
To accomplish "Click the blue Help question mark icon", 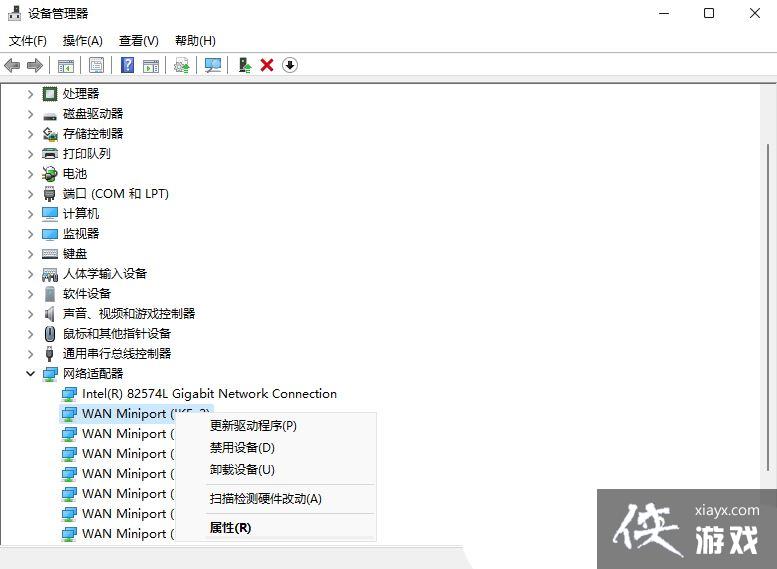I will (x=127, y=65).
